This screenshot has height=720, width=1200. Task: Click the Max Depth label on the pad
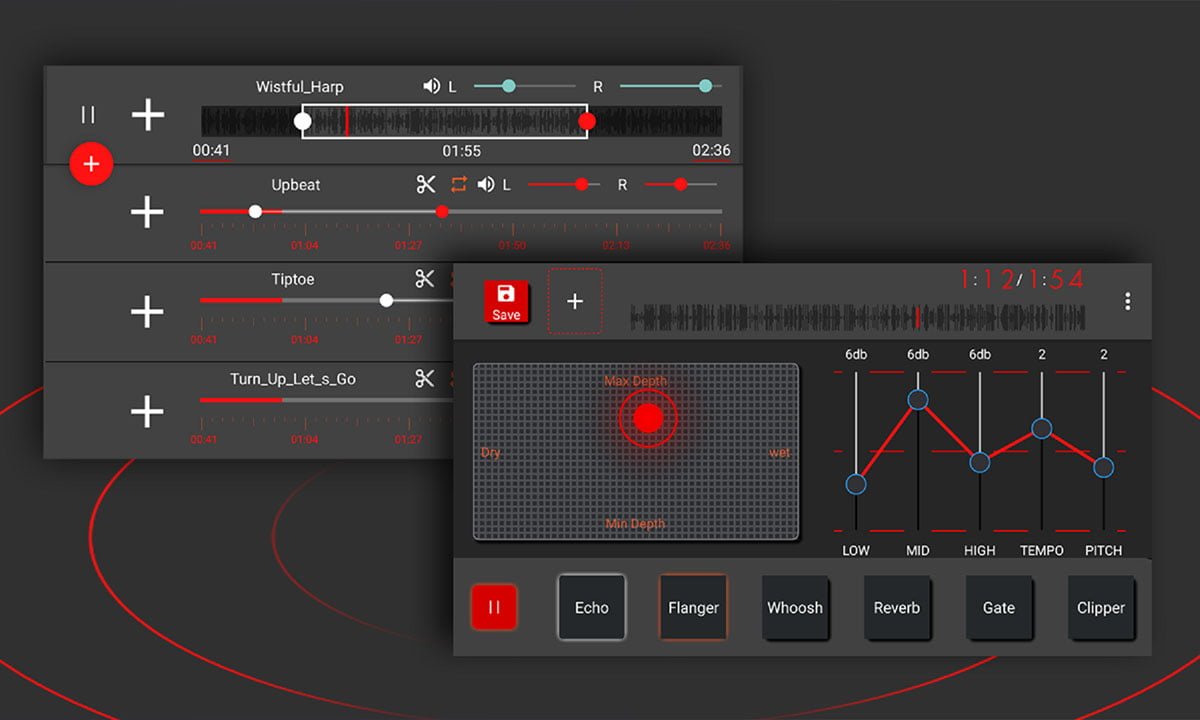[x=636, y=381]
